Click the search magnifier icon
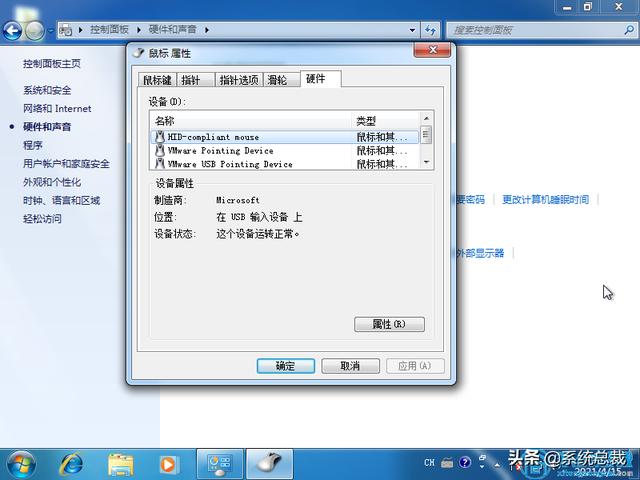 629,30
